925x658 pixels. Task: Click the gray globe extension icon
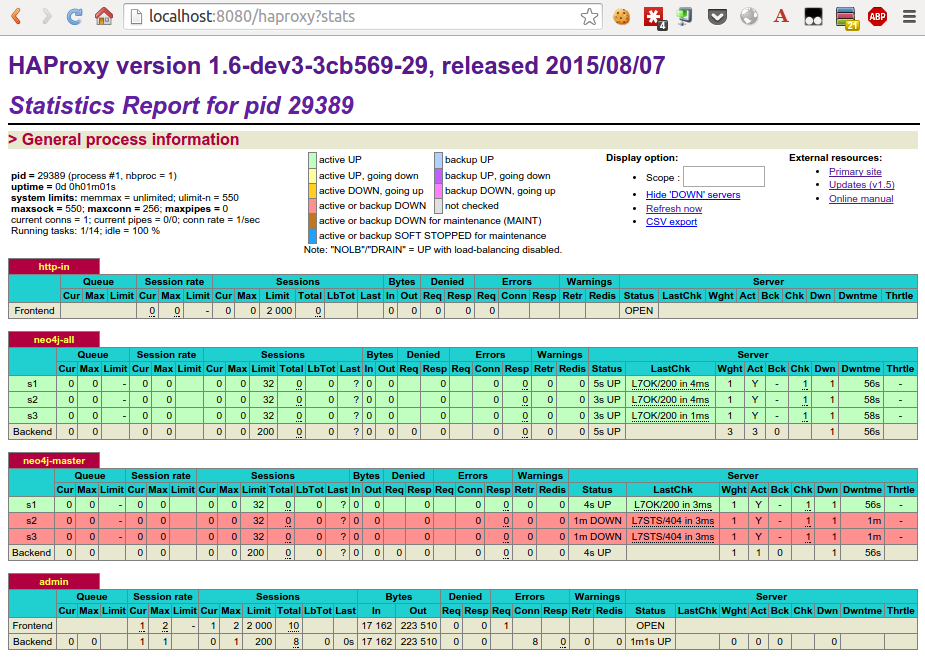tap(749, 17)
